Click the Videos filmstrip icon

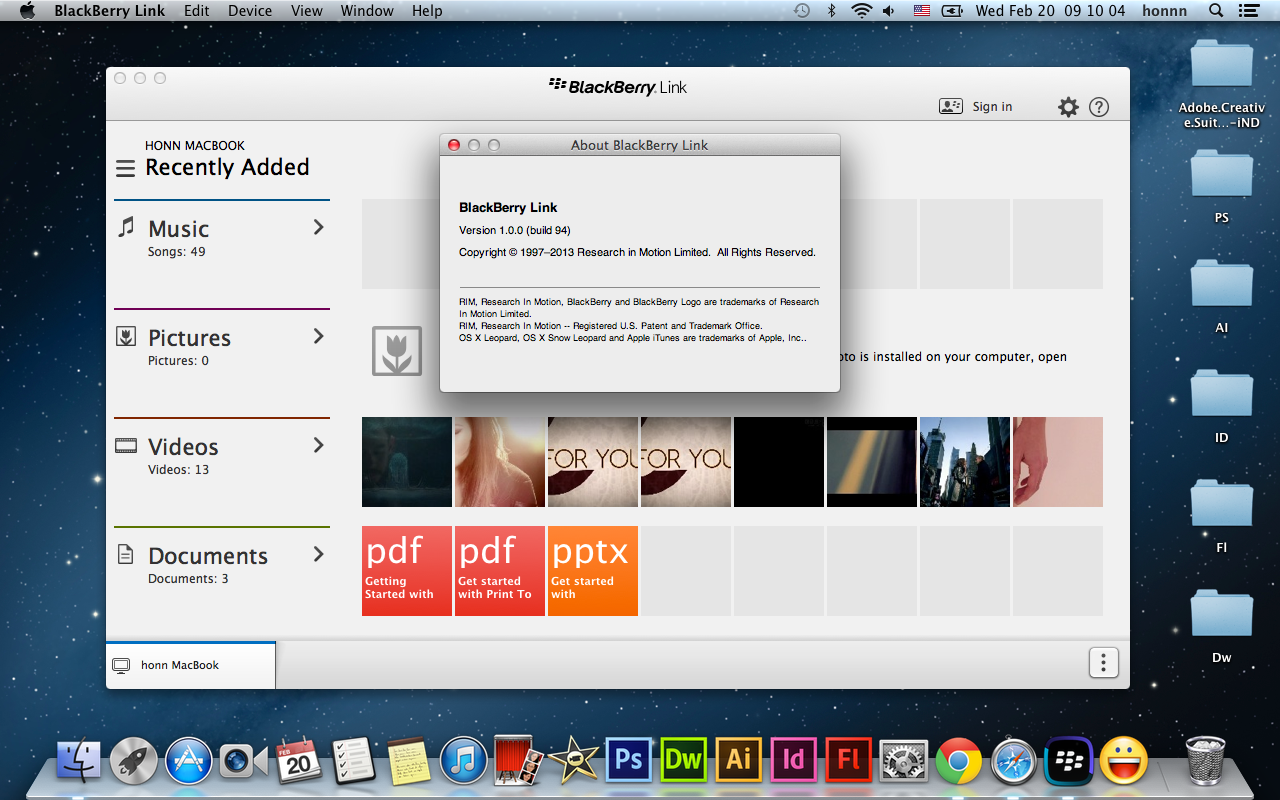click(x=126, y=446)
